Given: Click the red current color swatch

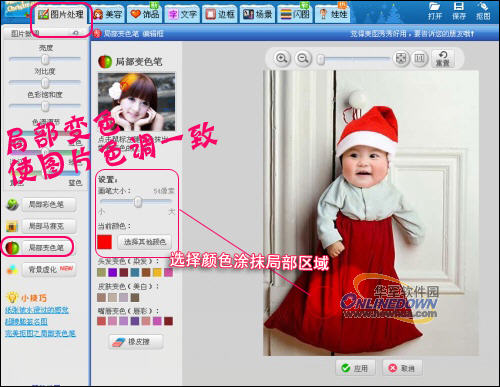Looking at the screenshot, I should pyautogui.click(x=104, y=242).
